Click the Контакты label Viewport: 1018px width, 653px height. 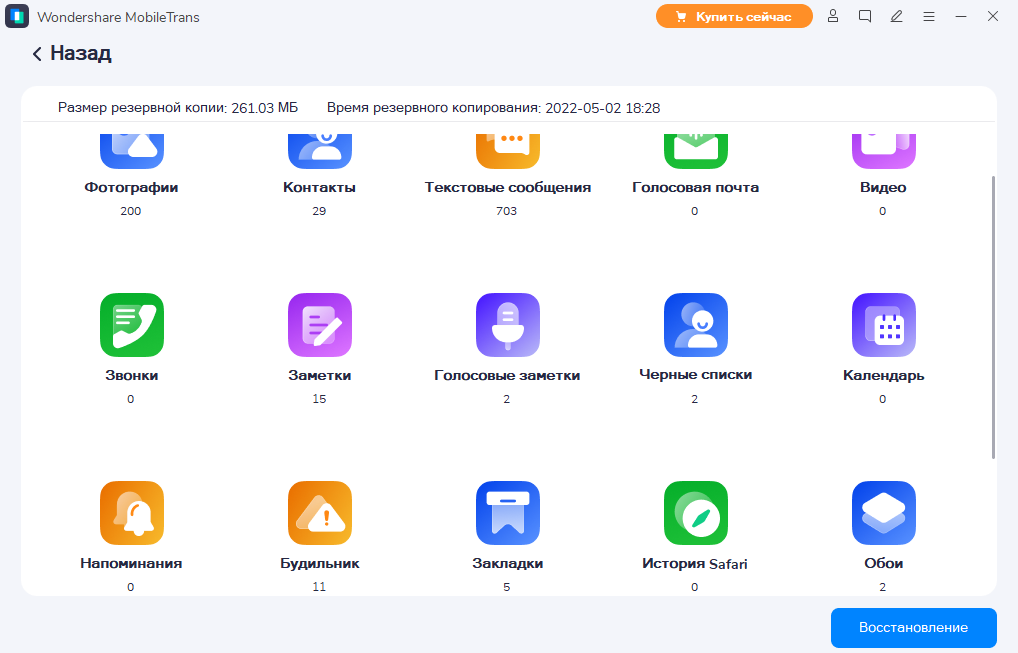point(319,188)
